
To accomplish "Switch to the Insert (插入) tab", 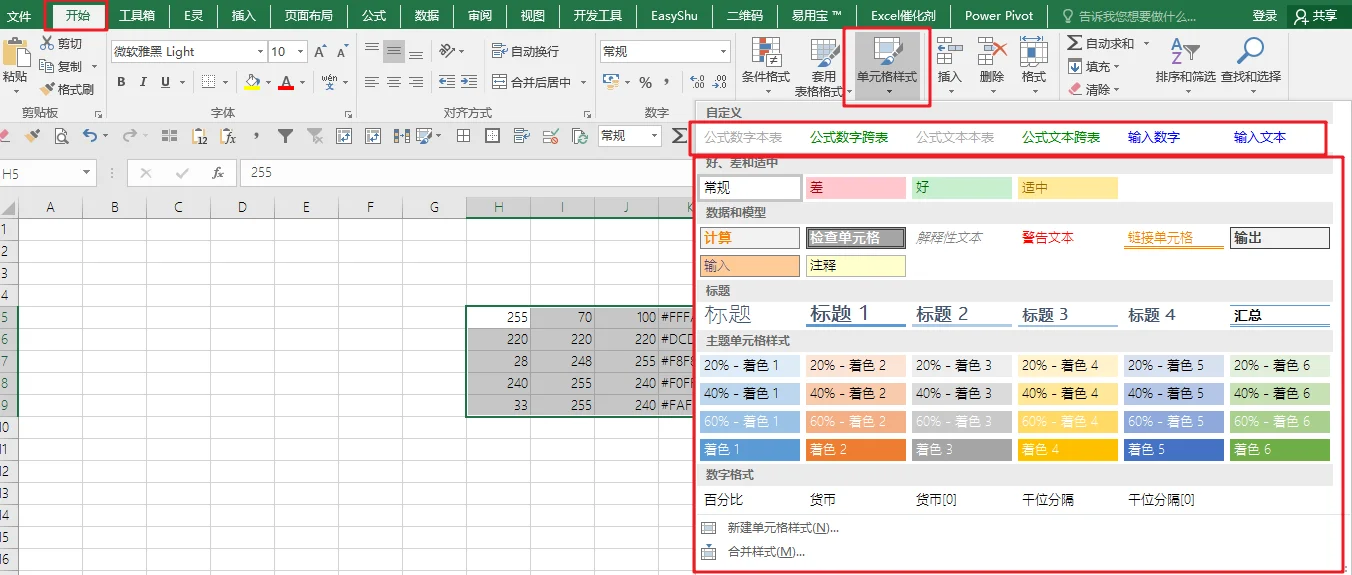I will coord(243,16).
